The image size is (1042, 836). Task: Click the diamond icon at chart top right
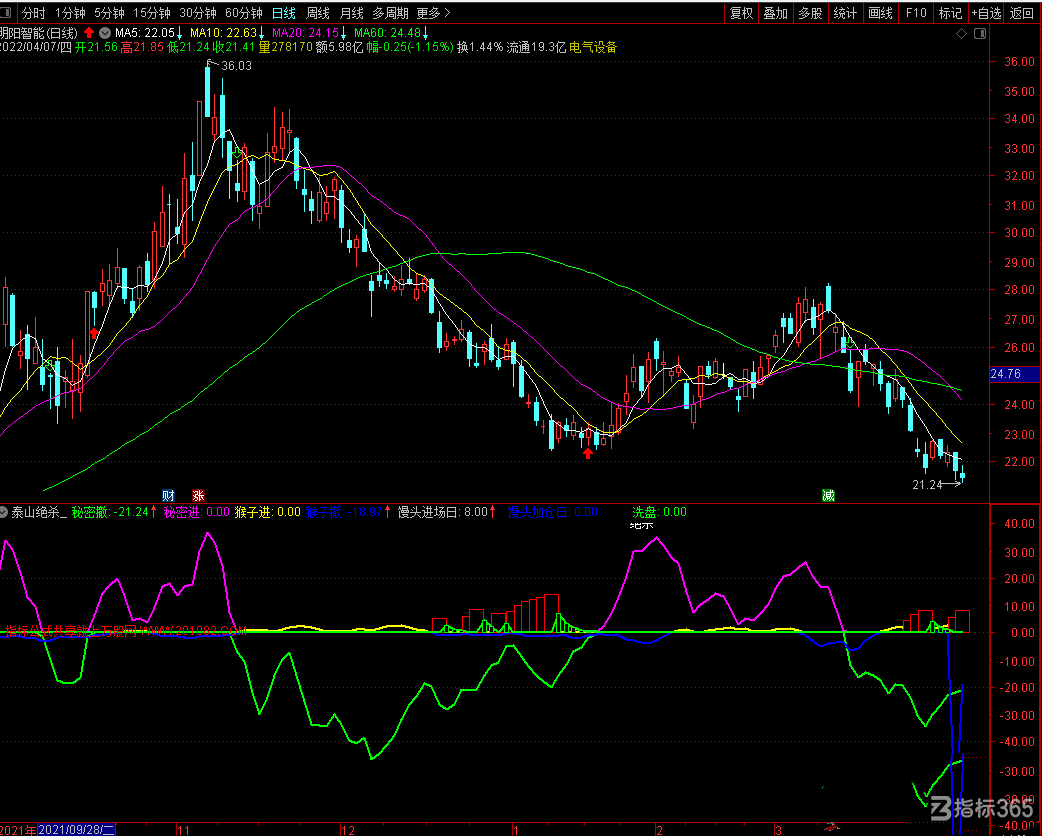(961, 33)
